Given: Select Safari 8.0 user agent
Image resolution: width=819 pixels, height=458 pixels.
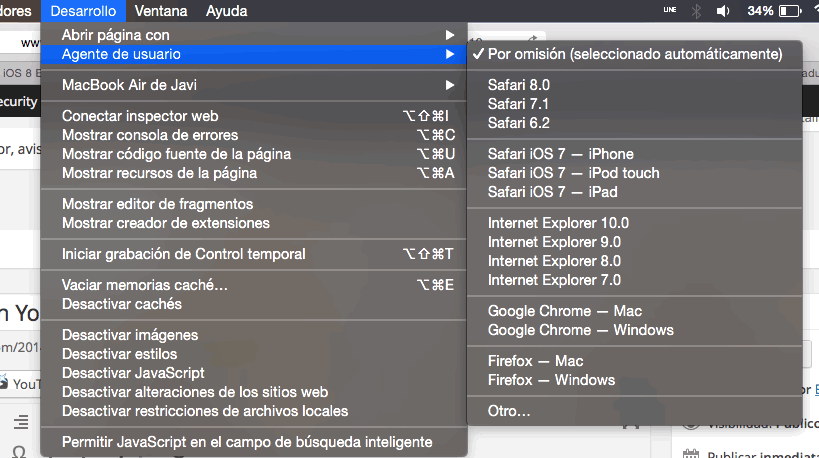Looking at the screenshot, I should (x=635, y=85).
